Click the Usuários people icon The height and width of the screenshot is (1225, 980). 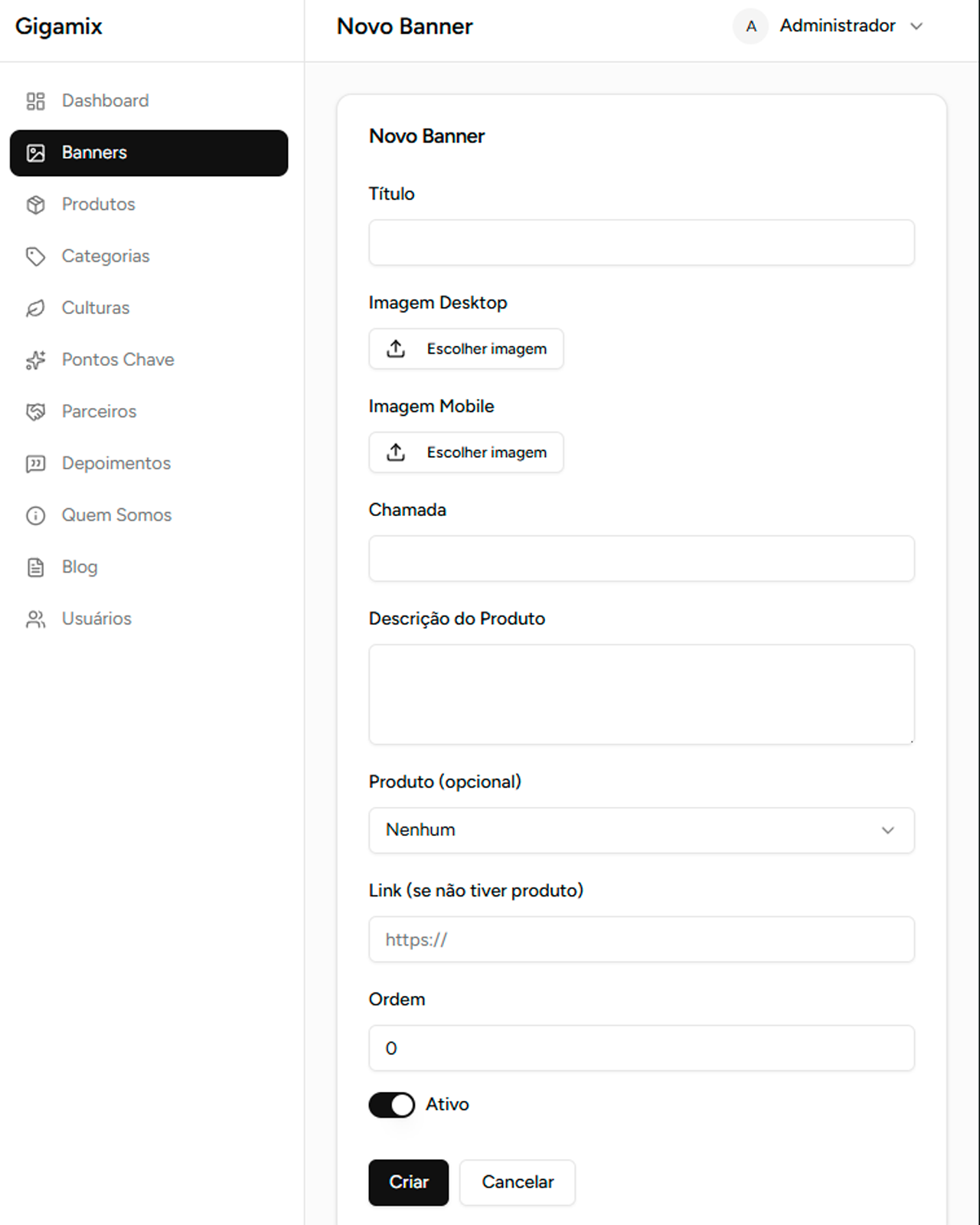[35, 619]
